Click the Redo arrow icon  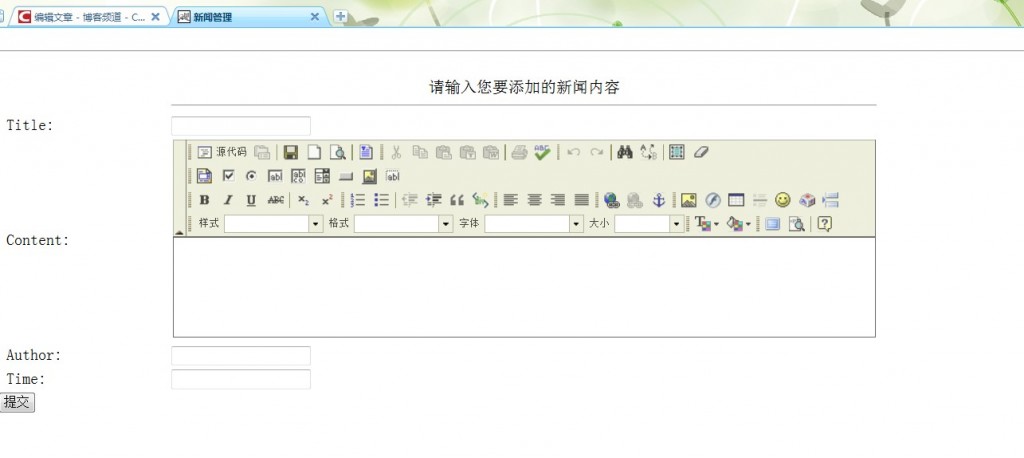click(x=596, y=152)
